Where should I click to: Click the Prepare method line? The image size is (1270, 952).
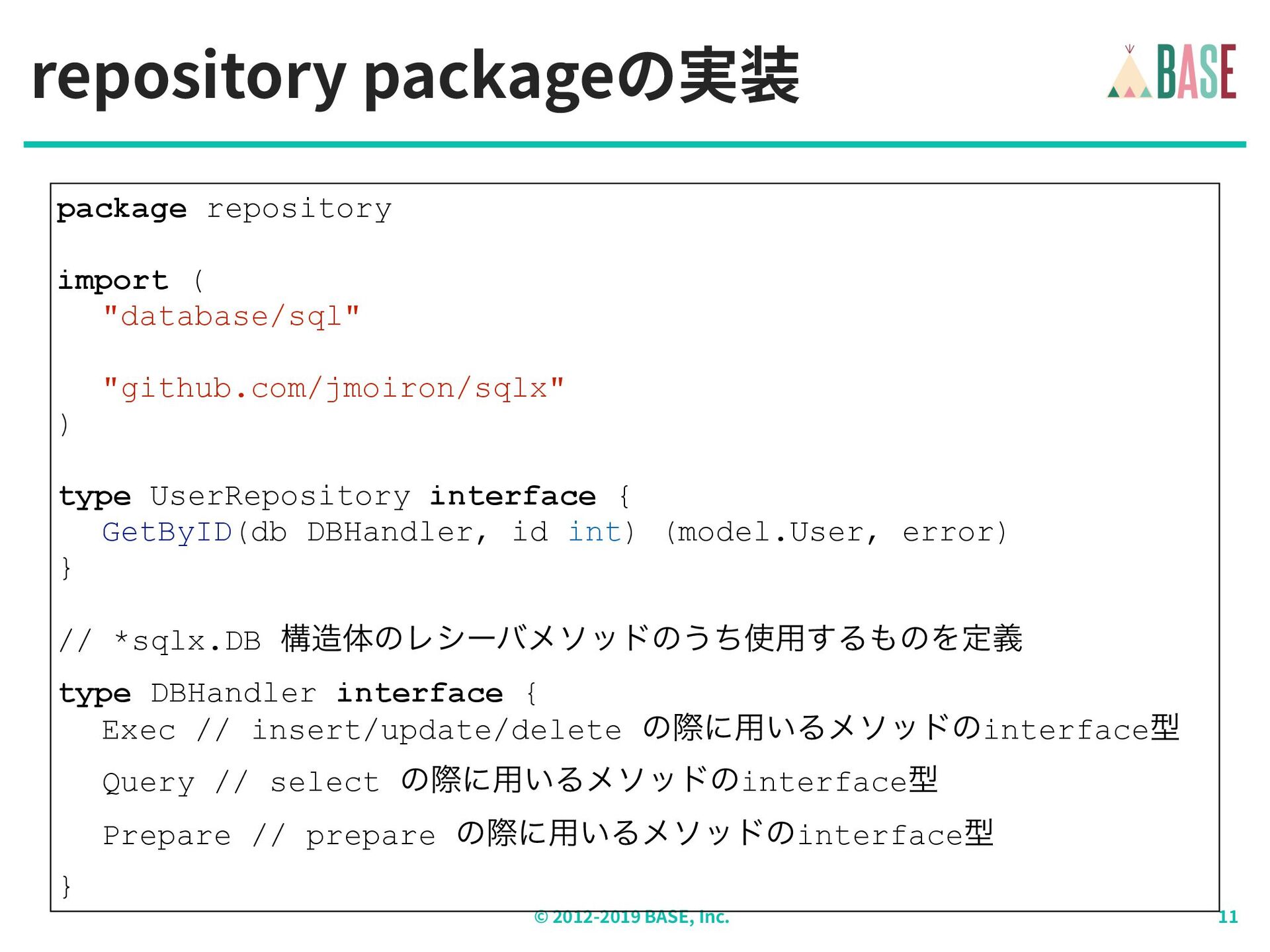click(x=167, y=835)
